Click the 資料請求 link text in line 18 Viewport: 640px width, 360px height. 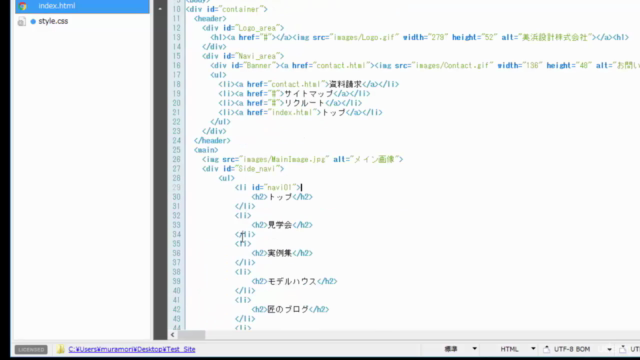(x=345, y=84)
